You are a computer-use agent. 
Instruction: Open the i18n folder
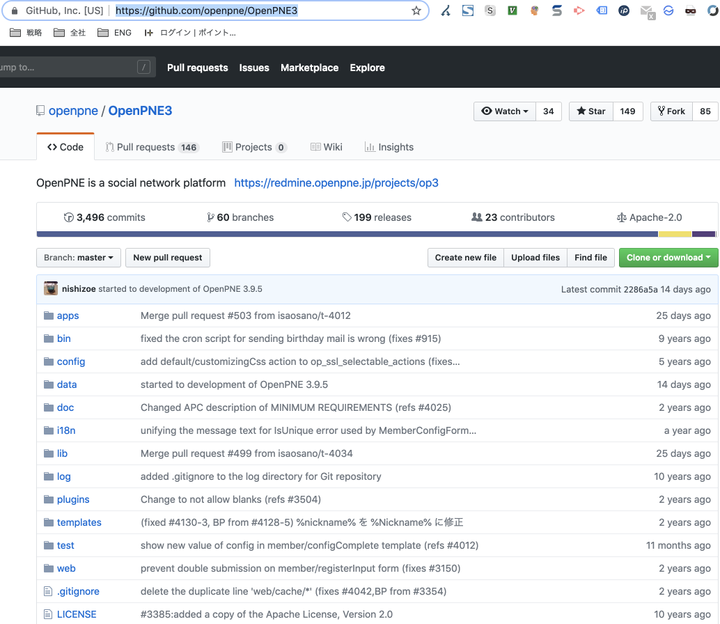click(x=66, y=430)
